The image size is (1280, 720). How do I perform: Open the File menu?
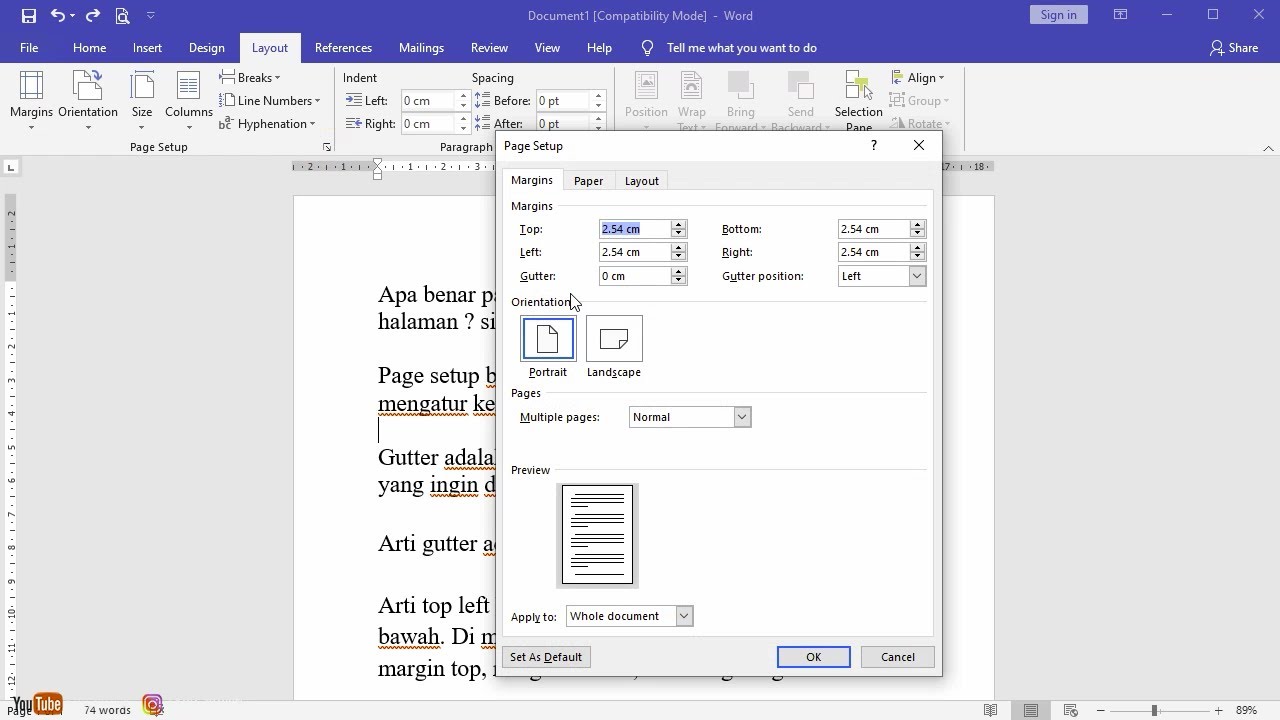[29, 48]
